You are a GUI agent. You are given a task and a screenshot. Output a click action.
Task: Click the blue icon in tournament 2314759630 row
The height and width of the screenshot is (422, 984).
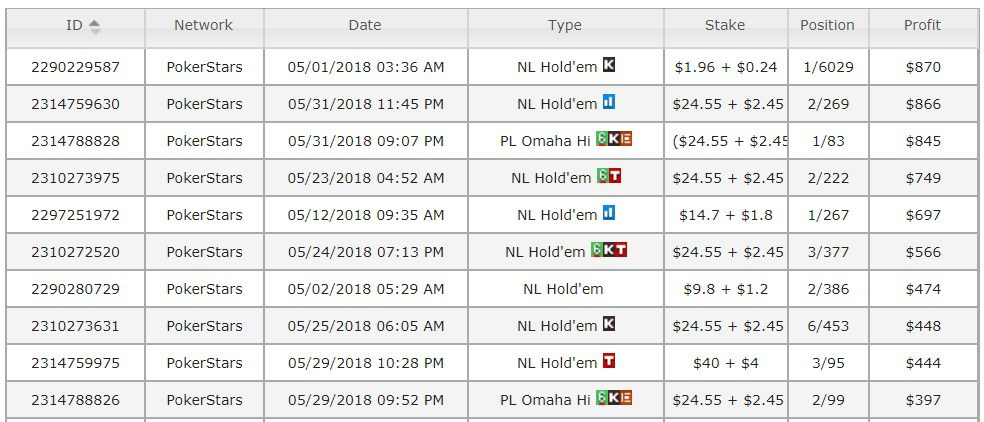[608, 103]
